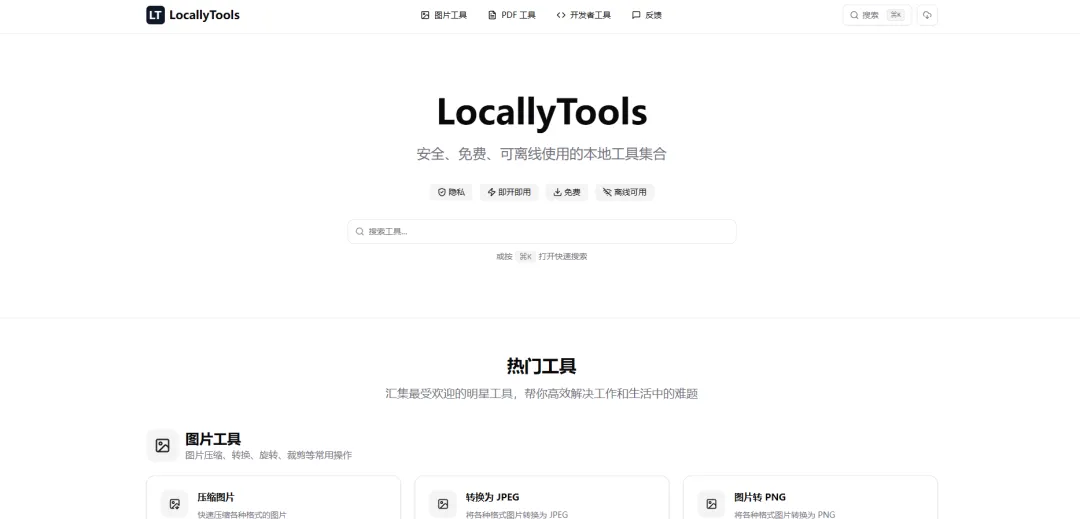The image size is (1080, 519).
Task: Click the 离线可用 badge
Action: [625, 192]
